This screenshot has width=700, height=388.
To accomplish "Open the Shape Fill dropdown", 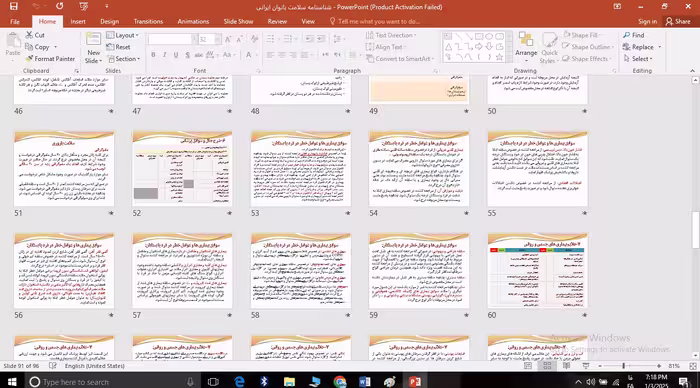I will click(x=600, y=35).
